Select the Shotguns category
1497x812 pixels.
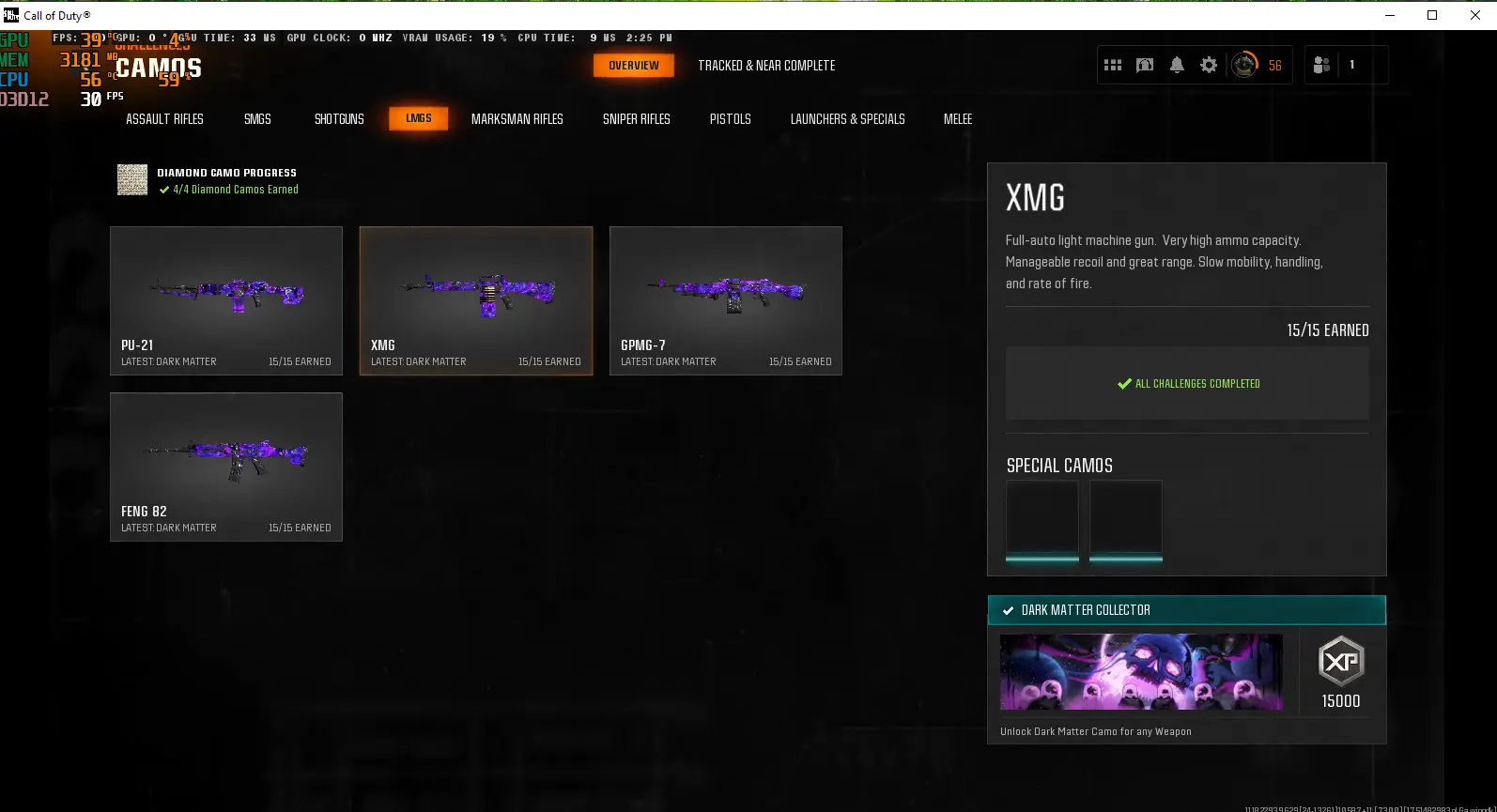pyautogui.click(x=339, y=119)
